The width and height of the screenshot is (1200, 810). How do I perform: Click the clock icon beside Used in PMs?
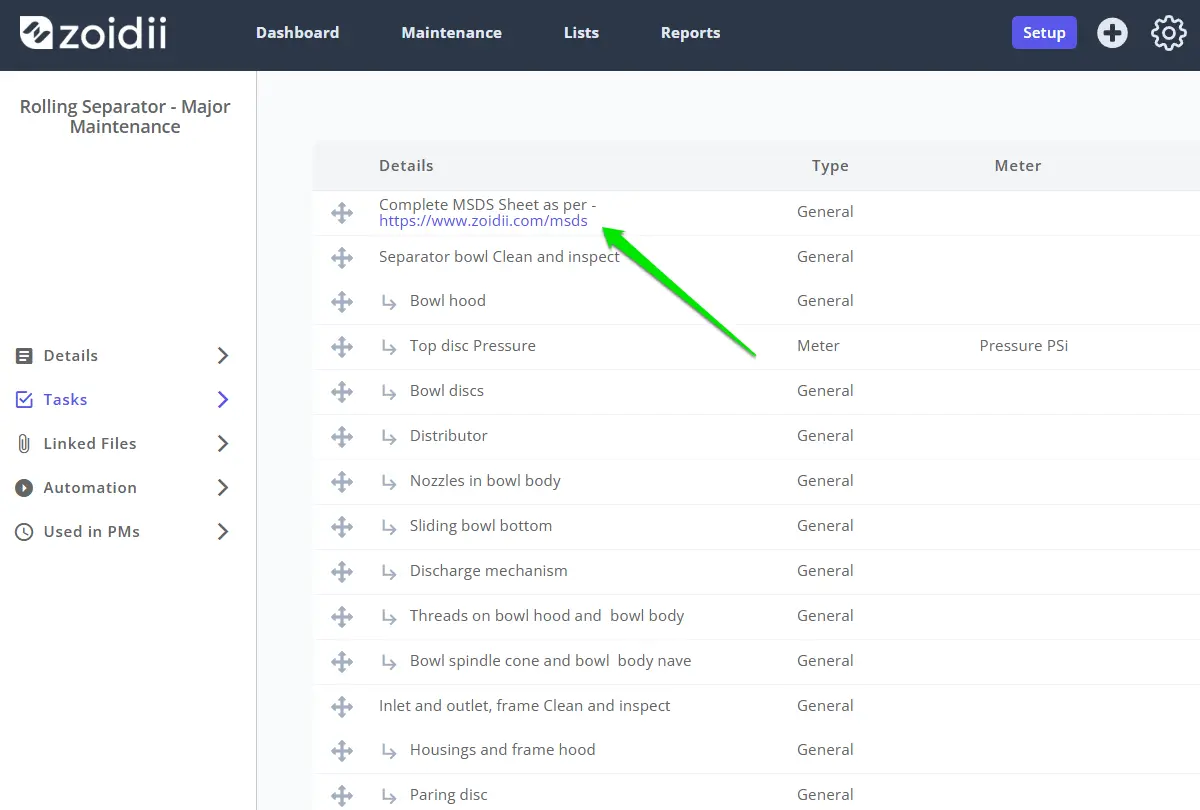pyautogui.click(x=24, y=532)
